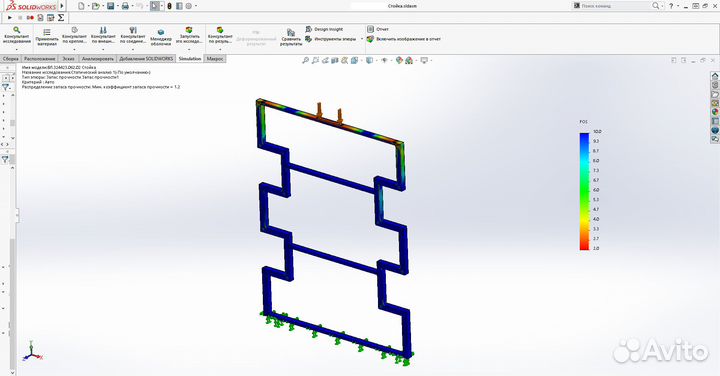The width and height of the screenshot is (720, 376).
Task: Expand dropdown under Консультант по результатам
Action: coord(220,49)
